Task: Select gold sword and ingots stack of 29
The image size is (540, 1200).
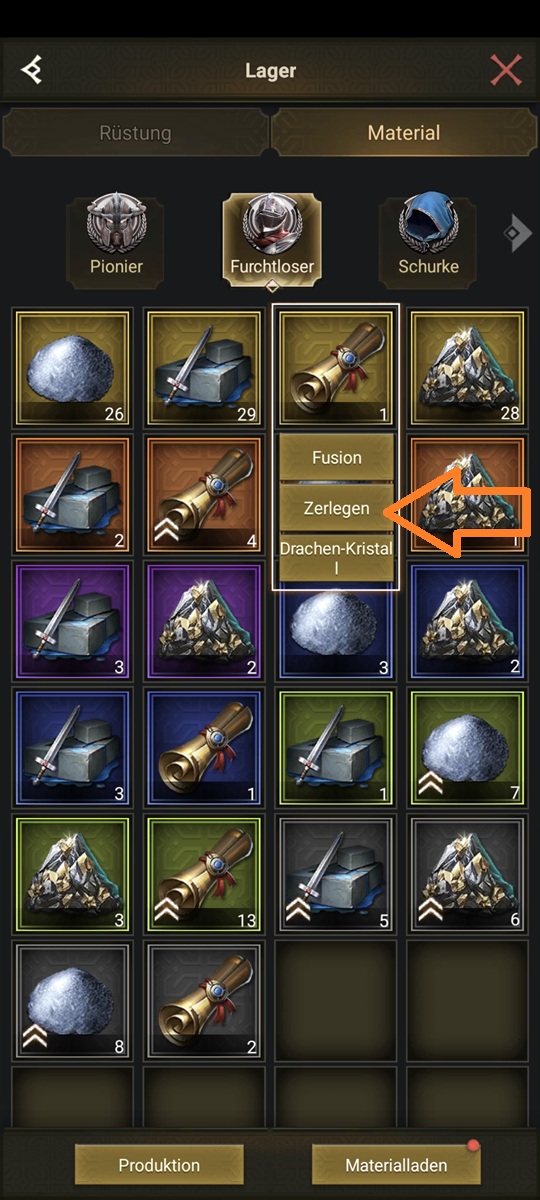Action: pyautogui.click(x=204, y=368)
